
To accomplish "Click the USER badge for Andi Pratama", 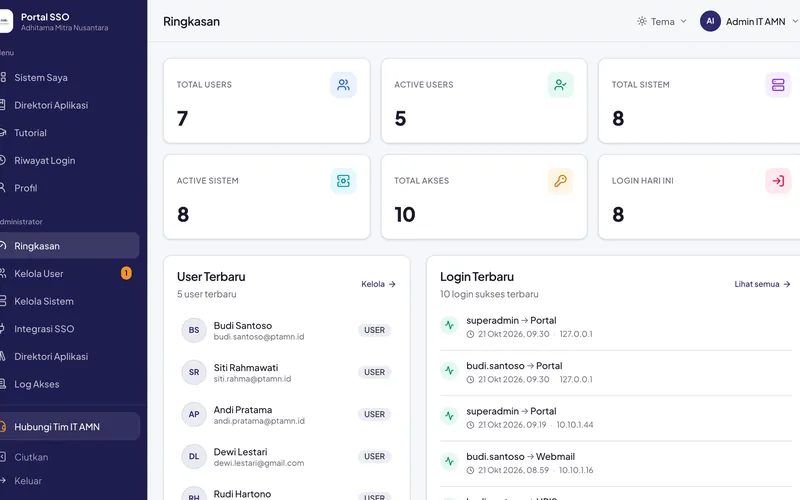I will coord(374,414).
